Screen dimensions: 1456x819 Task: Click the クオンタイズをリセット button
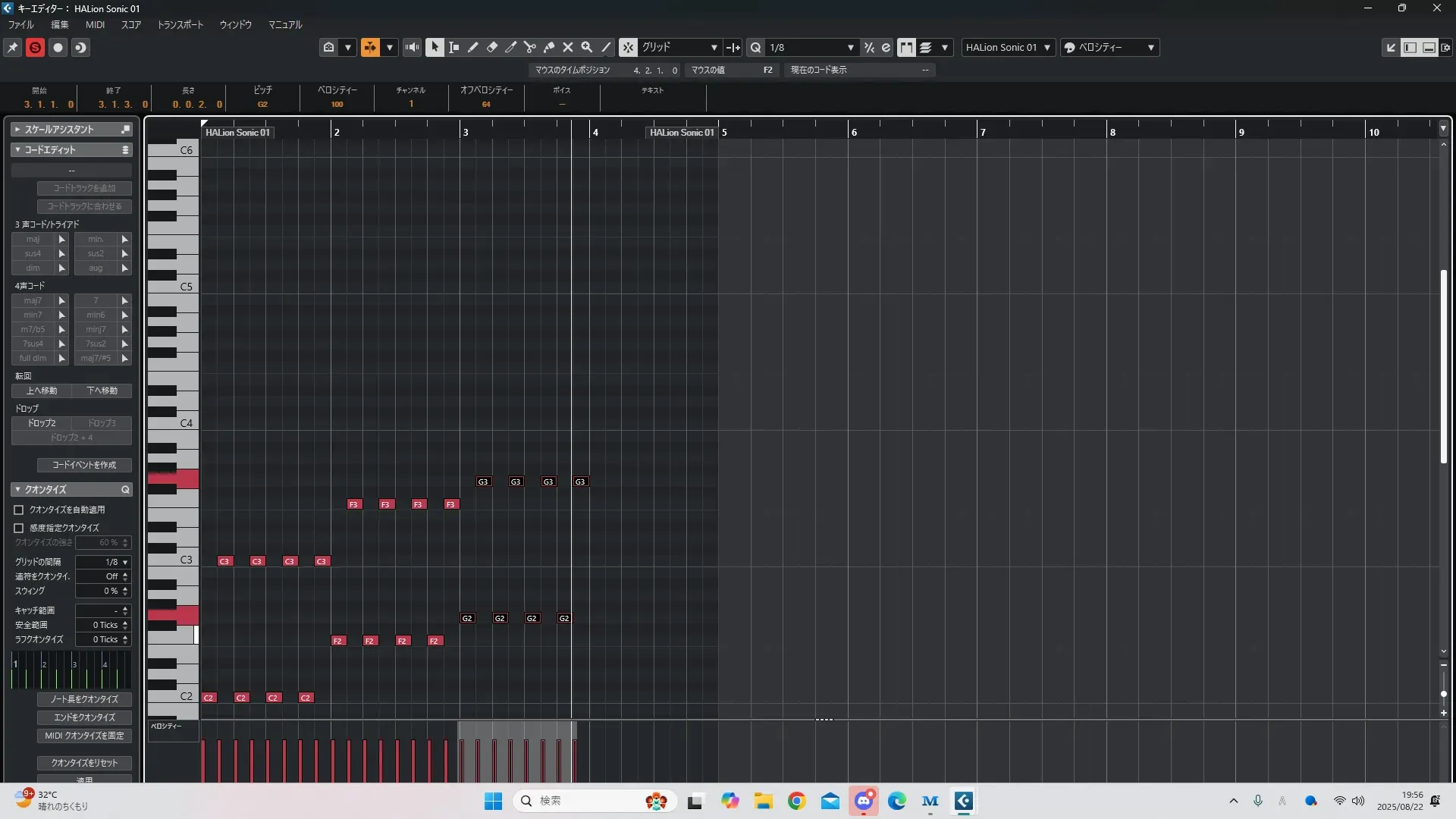[x=84, y=763]
